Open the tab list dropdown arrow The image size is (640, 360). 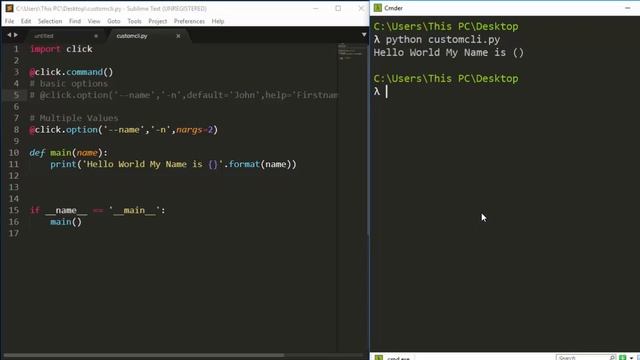(x=364, y=35)
